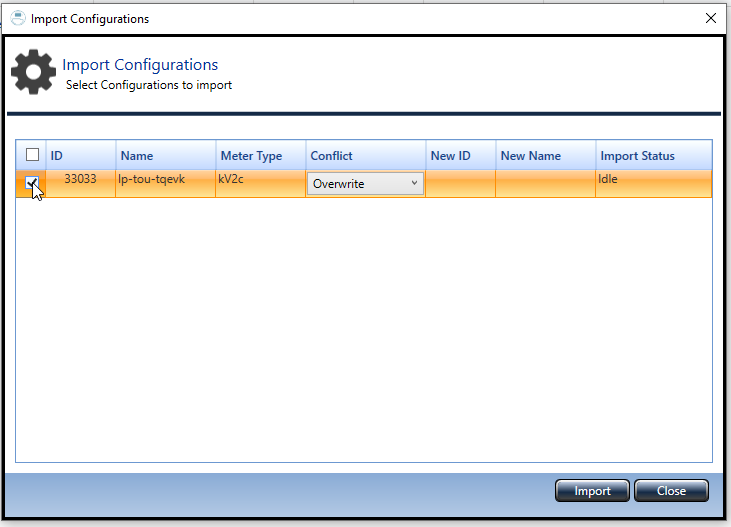Click the Conflict column header
This screenshot has height=527, width=731.
point(365,156)
